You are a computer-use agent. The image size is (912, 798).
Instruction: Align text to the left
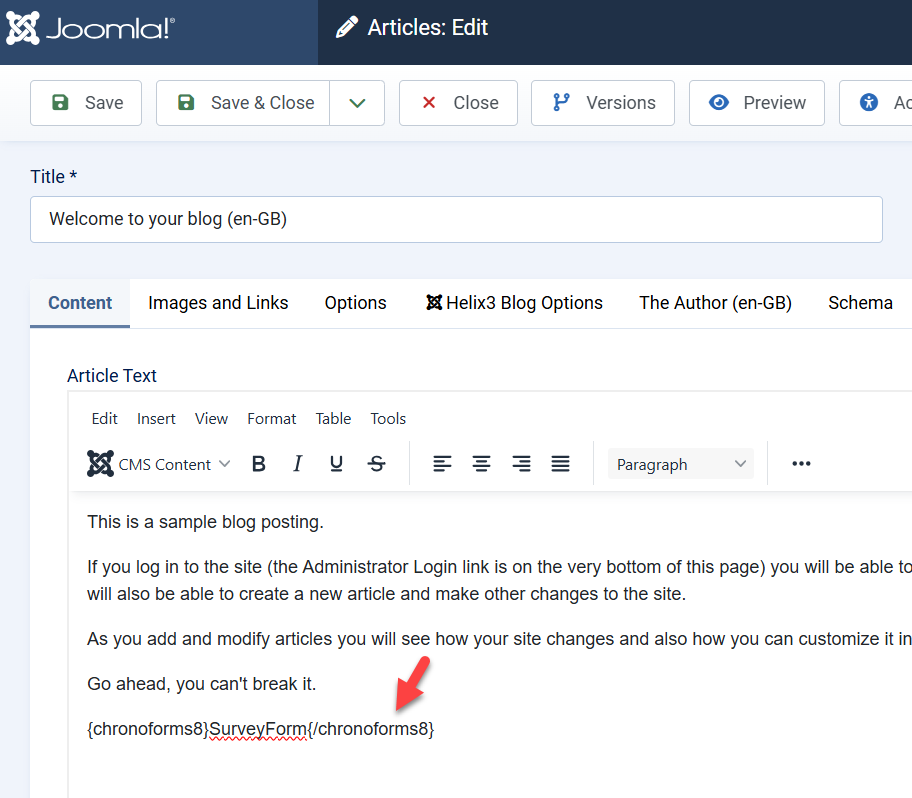pyautogui.click(x=441, y=463)
